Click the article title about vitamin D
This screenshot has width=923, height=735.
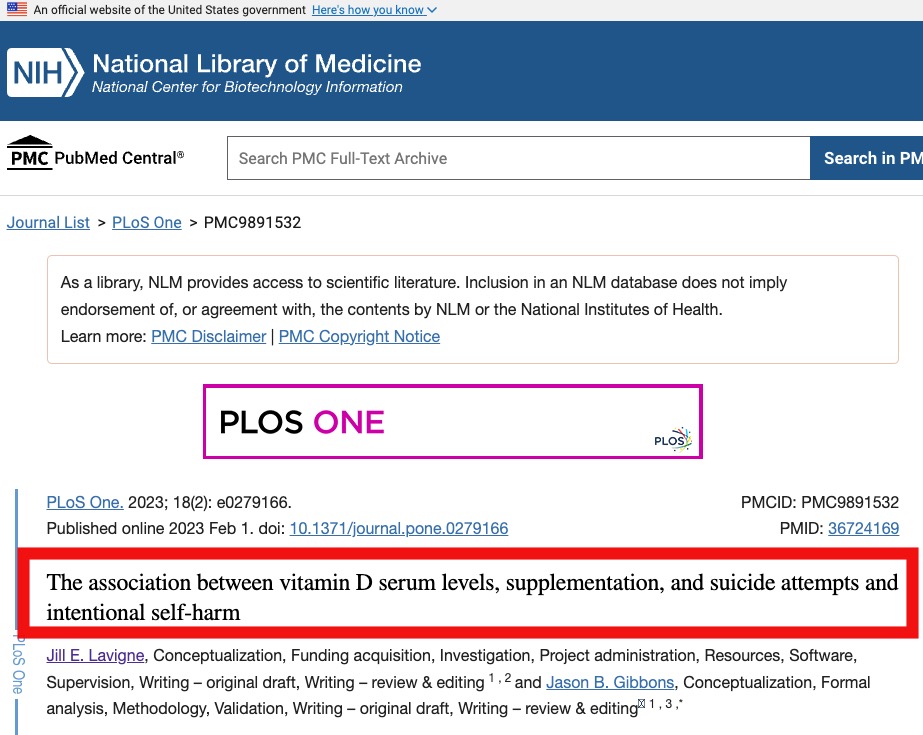(472, 597)
